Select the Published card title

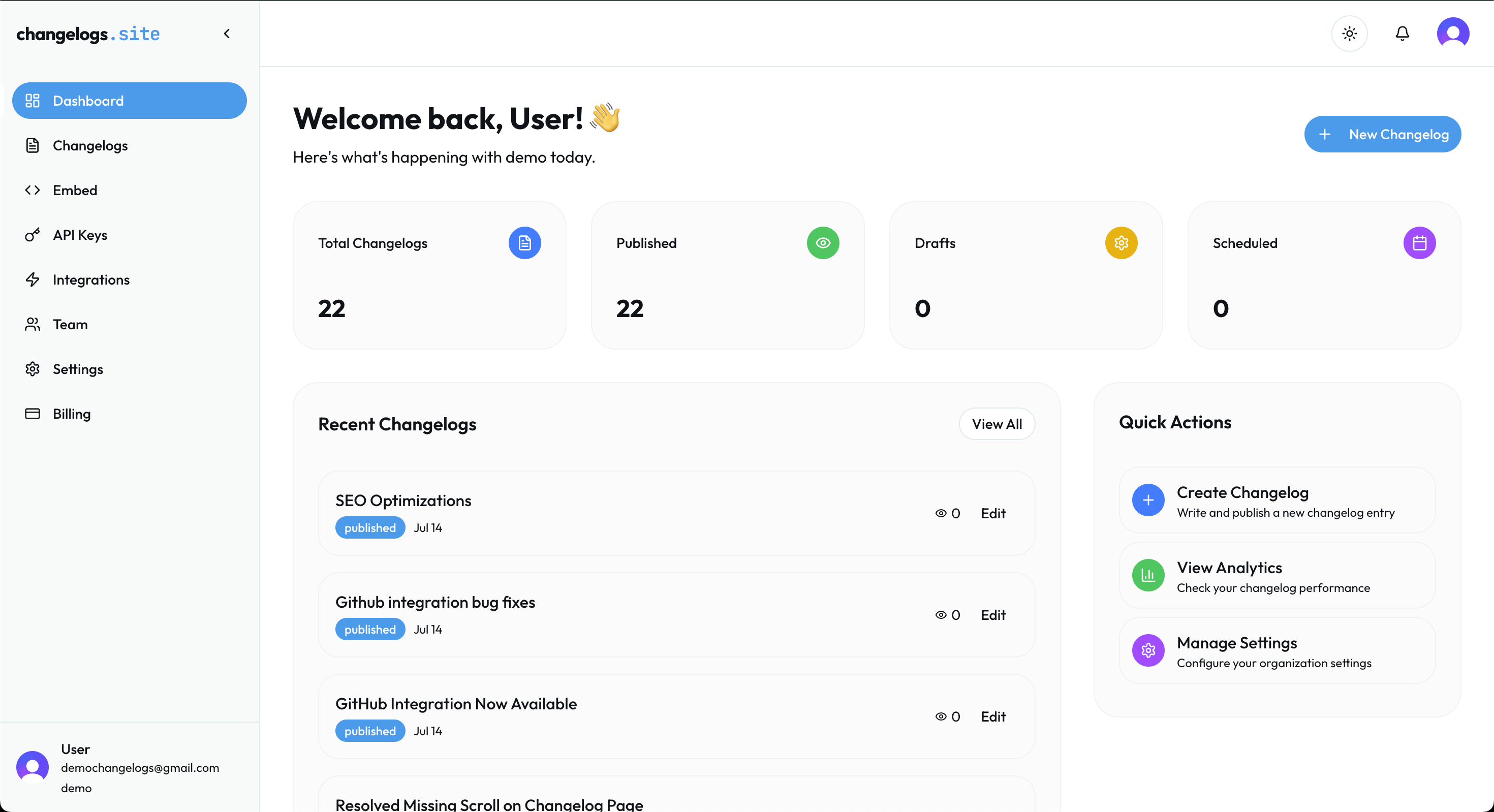click(647, 243)
